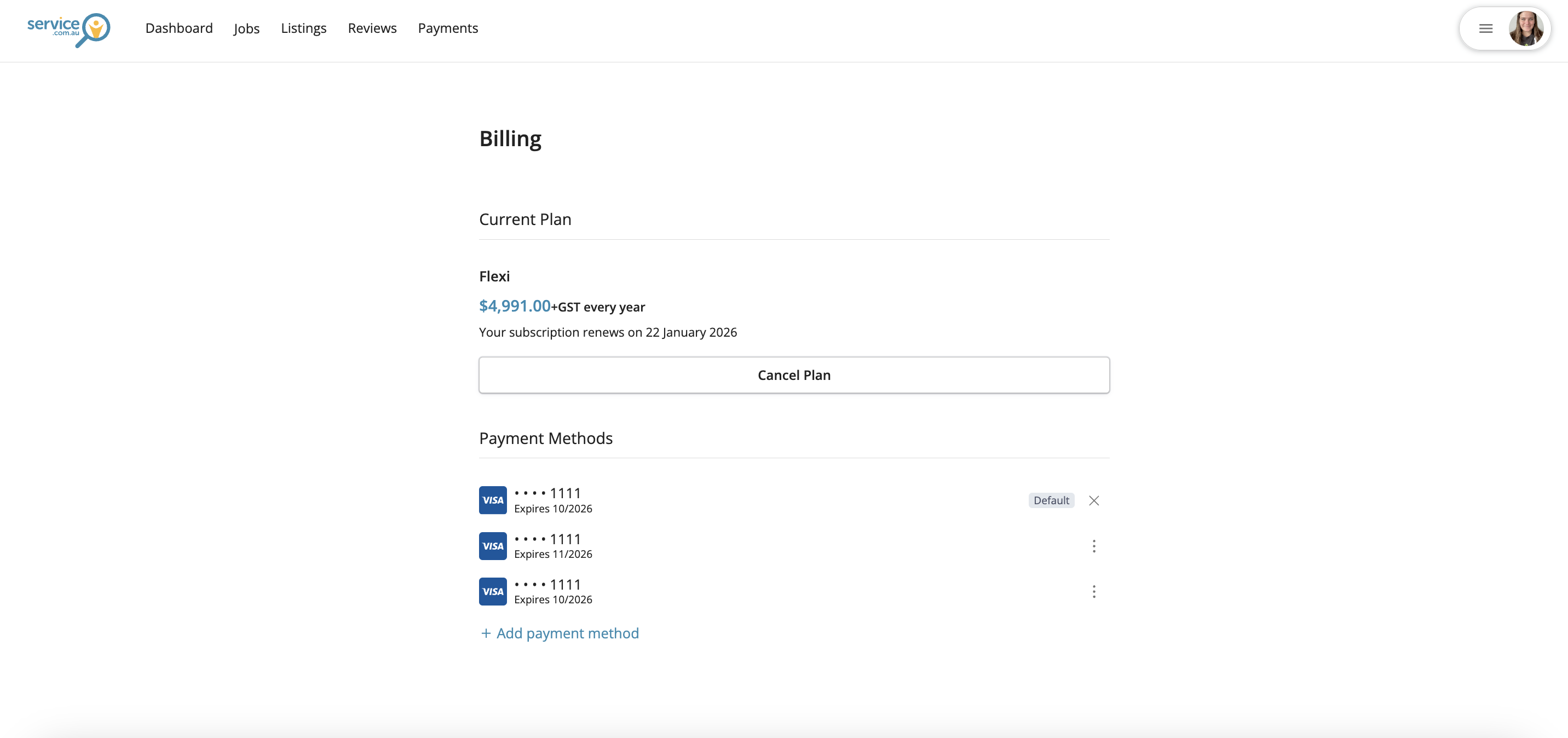Click the Default badge on first card
Screen dimensions: 1568x738
point(1051,500)
